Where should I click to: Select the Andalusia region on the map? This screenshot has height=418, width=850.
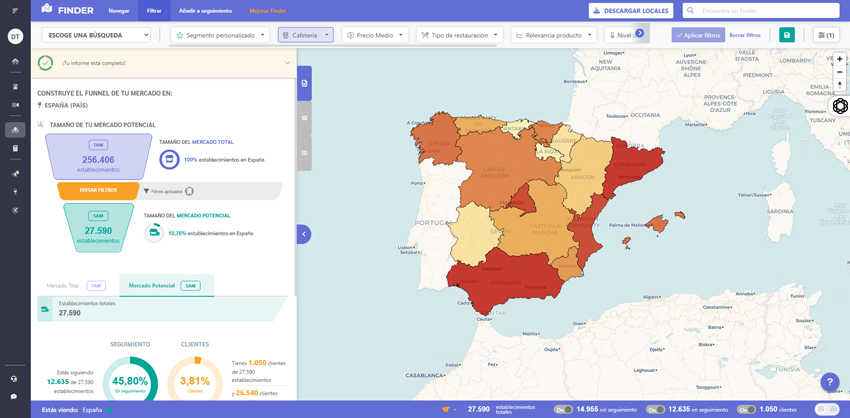505,280
